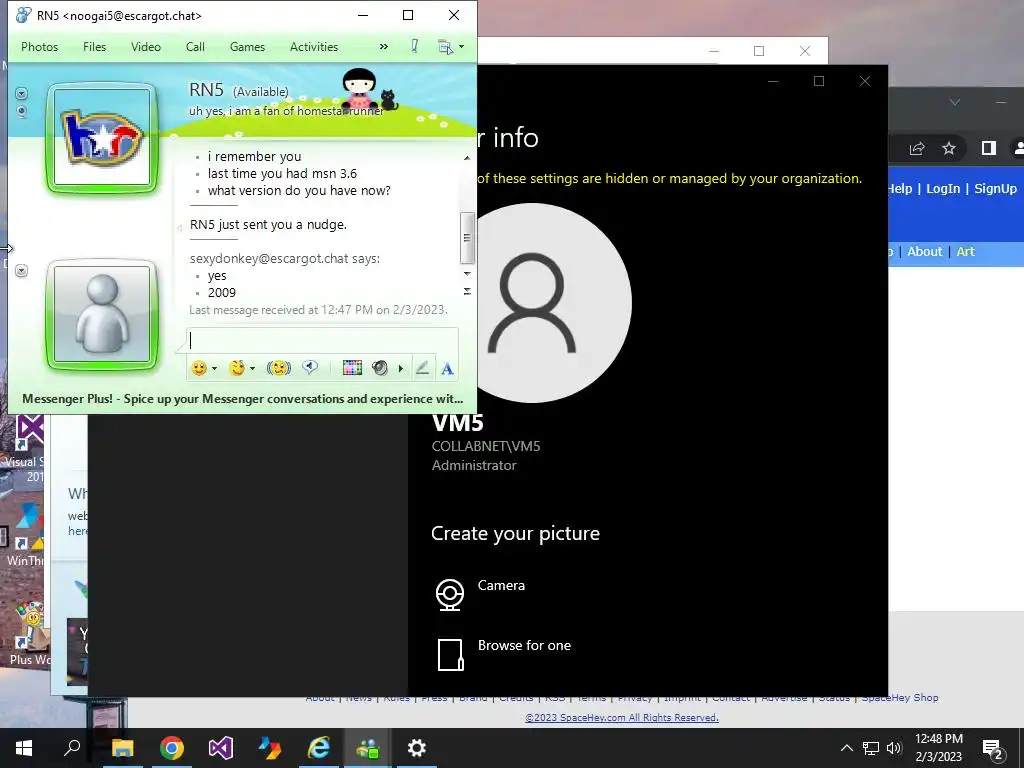
Task: Click the network tray icon
Action: [871, 748]
